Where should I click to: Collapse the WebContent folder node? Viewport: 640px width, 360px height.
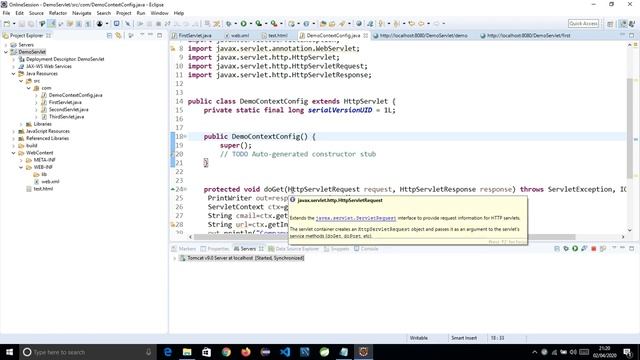(13, 153)
